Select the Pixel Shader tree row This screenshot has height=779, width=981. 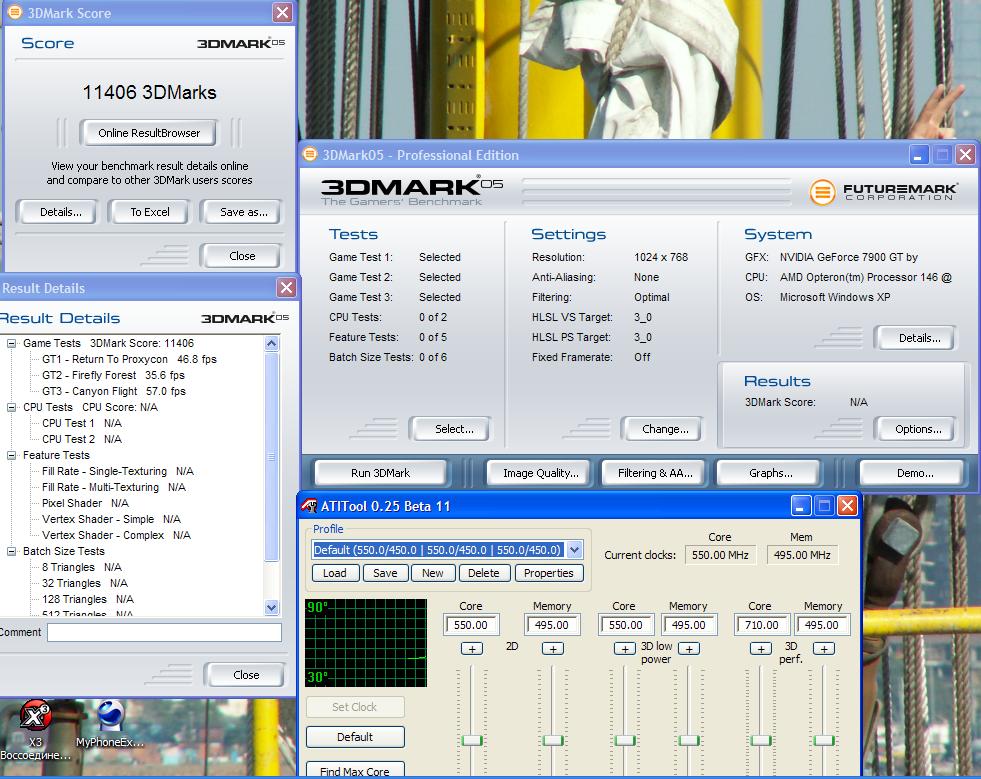coord(85,503)
